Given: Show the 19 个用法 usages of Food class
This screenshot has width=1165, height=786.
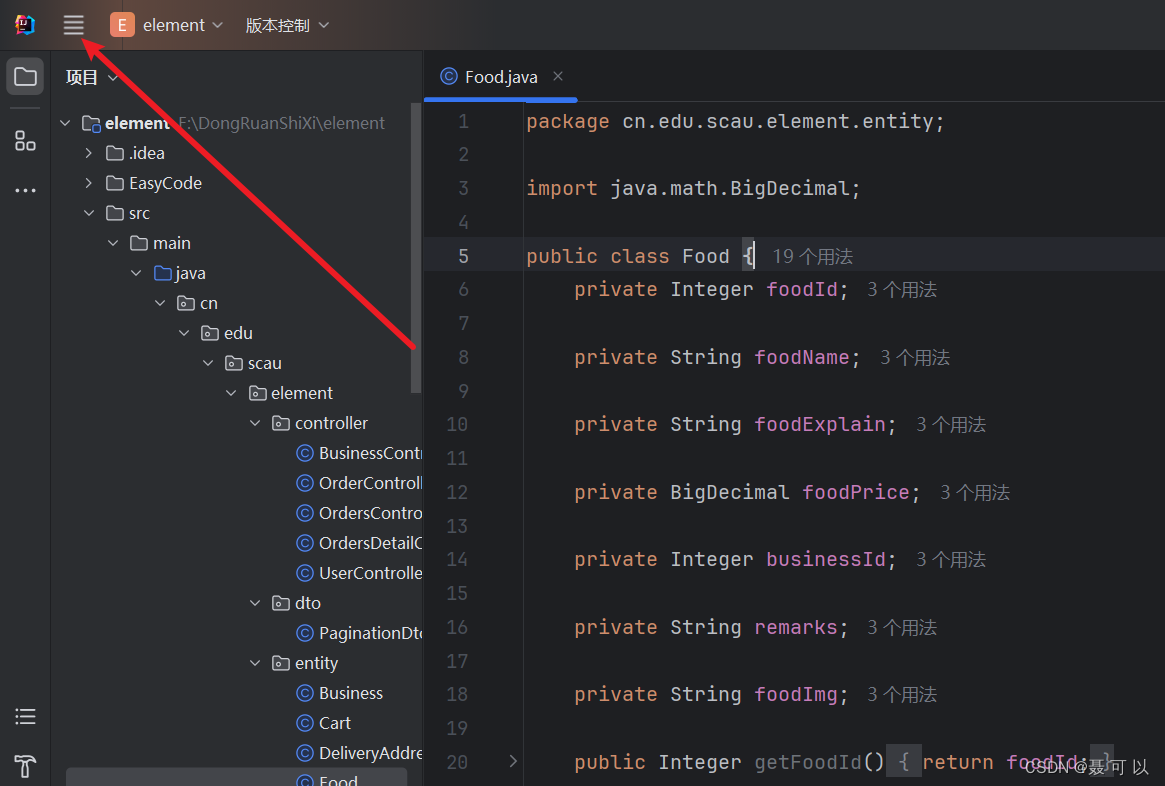Looking at the screenshot, I should point(812,256).
